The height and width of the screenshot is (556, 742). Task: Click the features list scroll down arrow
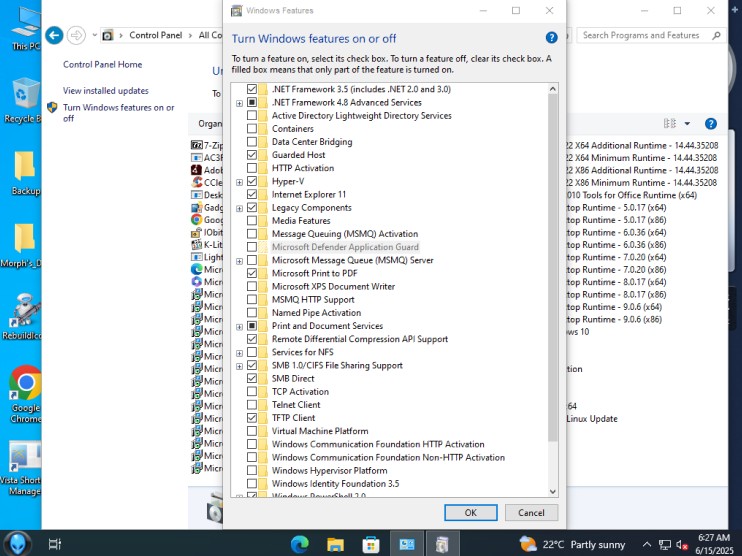(553, 492)
